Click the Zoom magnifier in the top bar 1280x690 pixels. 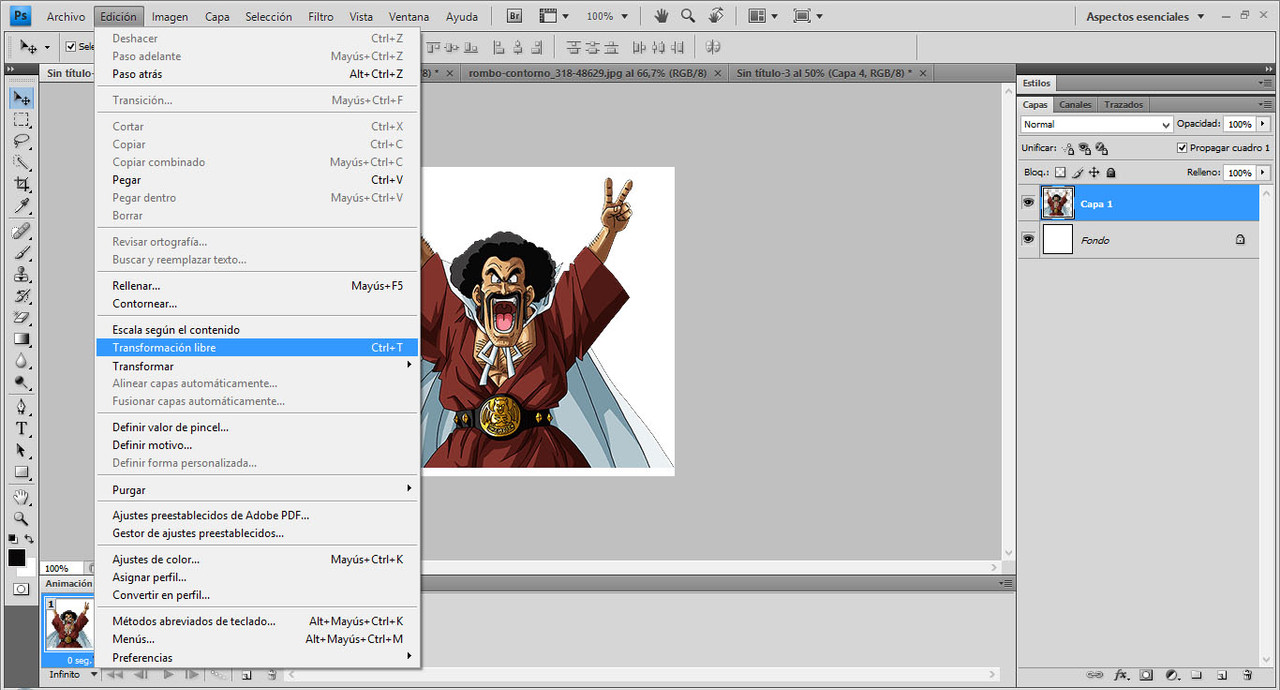[x=688, y=16]
